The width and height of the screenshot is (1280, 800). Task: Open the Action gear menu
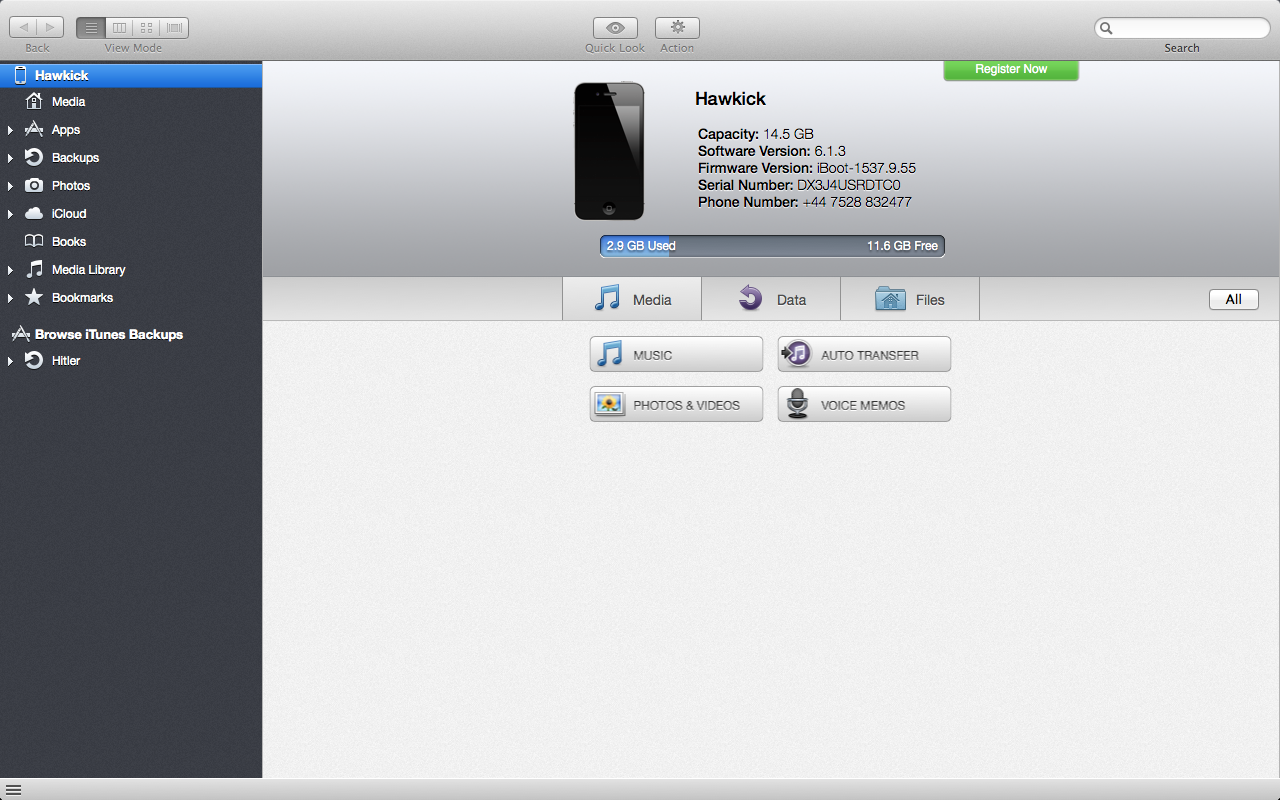point(677,28)
